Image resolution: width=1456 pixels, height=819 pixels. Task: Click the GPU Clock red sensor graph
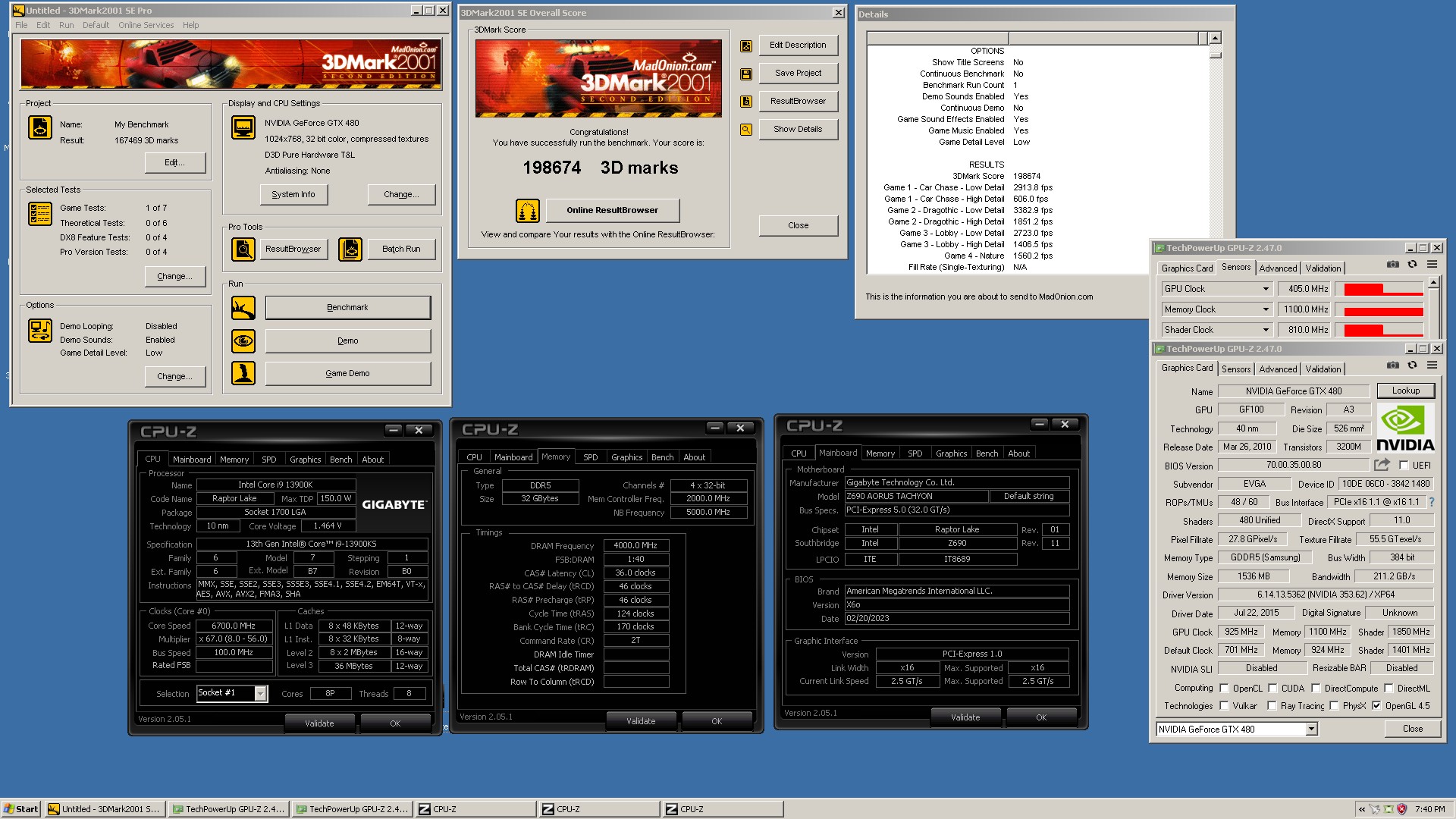click(1379, 289)
